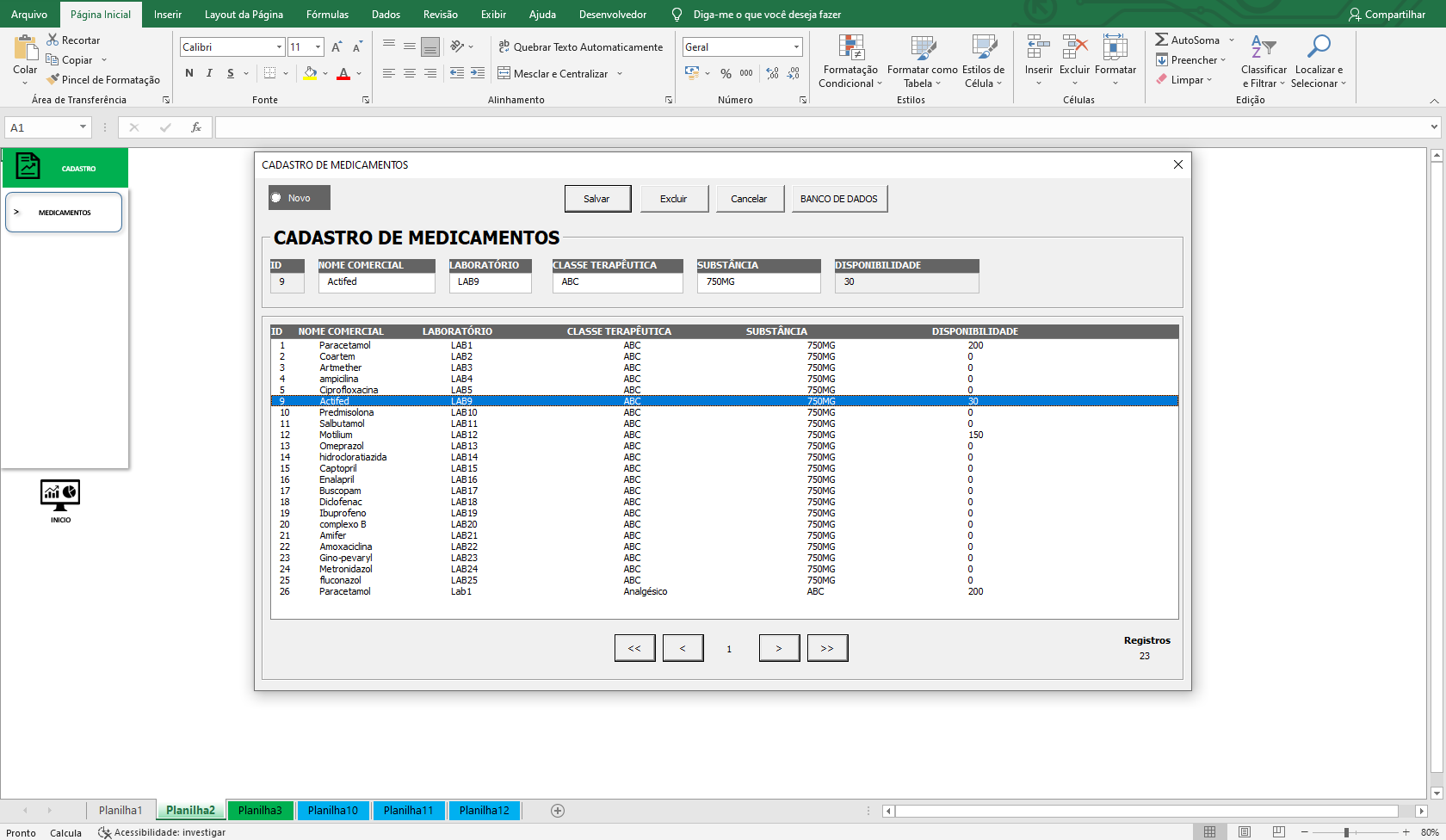Open the Dados ribbon tab

(x=386, y=15)
